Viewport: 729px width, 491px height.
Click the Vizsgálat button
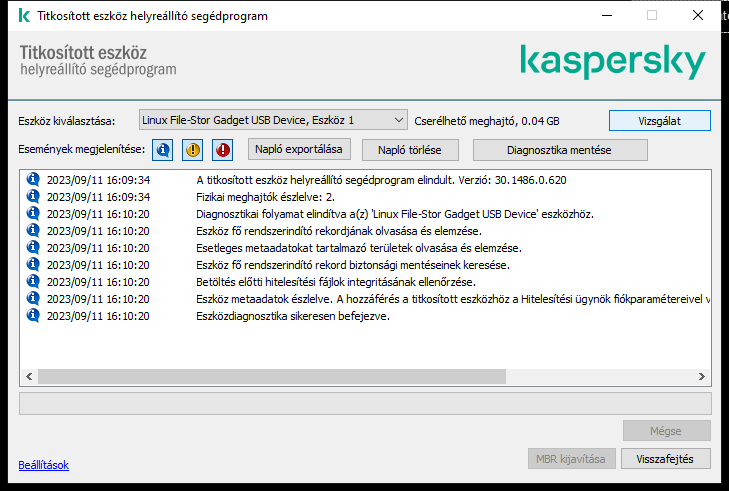[659, 121]
